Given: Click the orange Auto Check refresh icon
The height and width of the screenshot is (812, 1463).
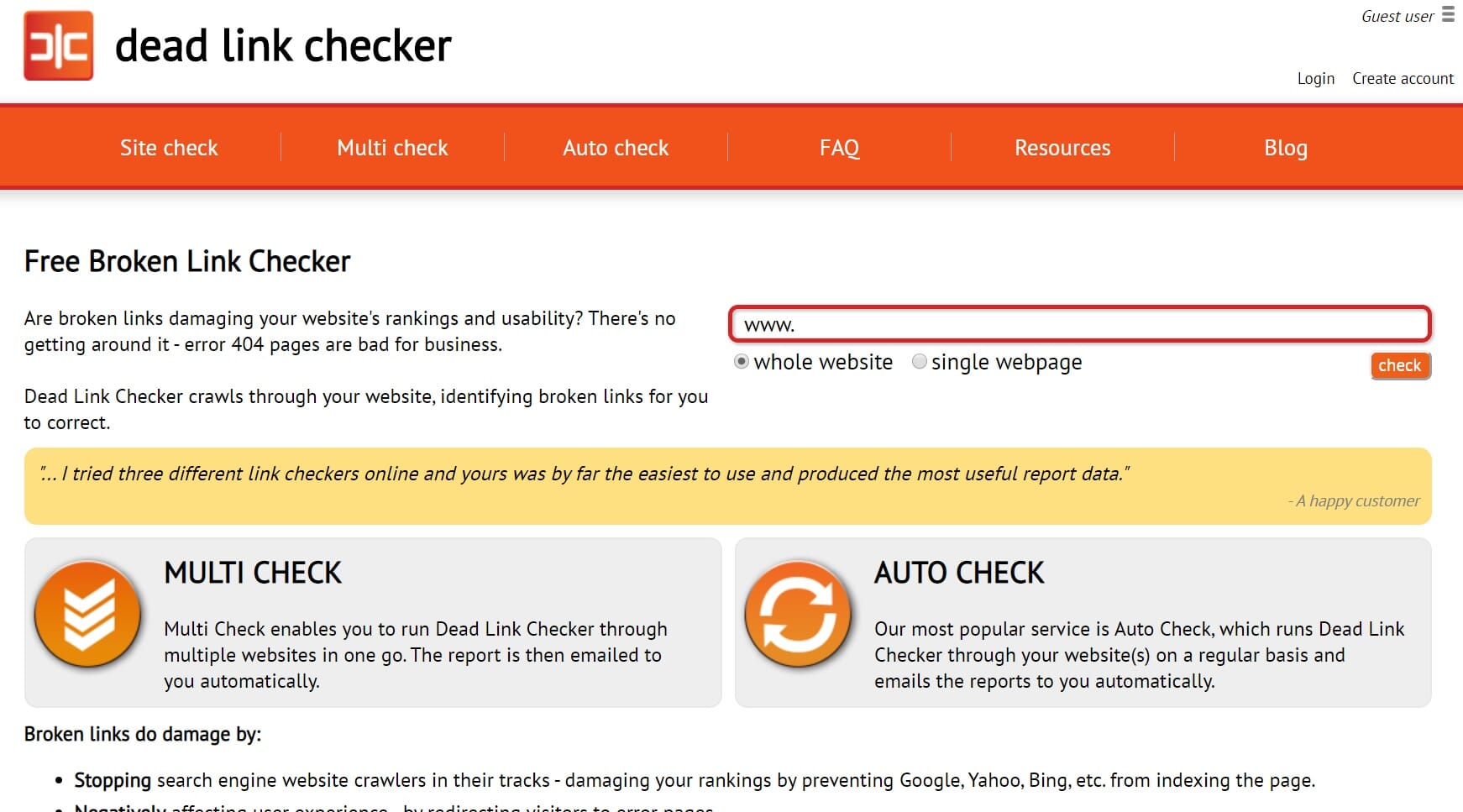Looking at the screenshot, I should tap(798, 613).
